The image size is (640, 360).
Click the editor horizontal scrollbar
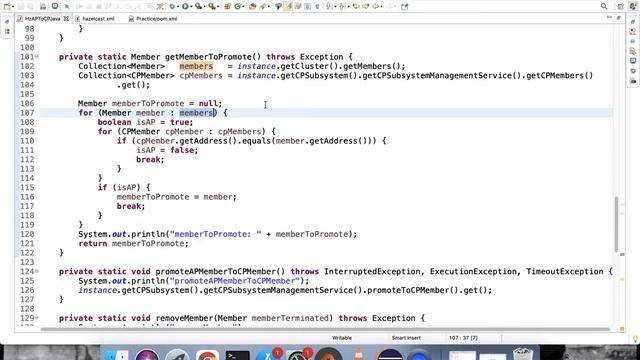click(325, 329)
